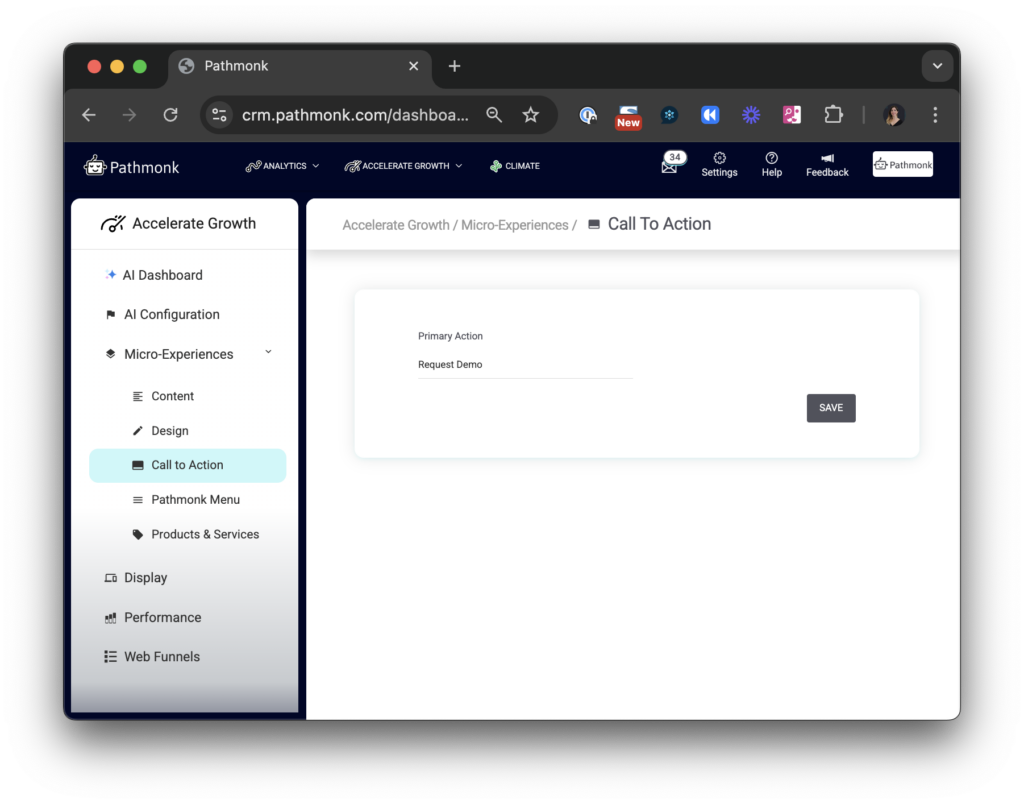The width and height of the screenshot is (1024, 804).
Task: Switch to the Pathmonk Menu sidebar item
Action: 195,499
